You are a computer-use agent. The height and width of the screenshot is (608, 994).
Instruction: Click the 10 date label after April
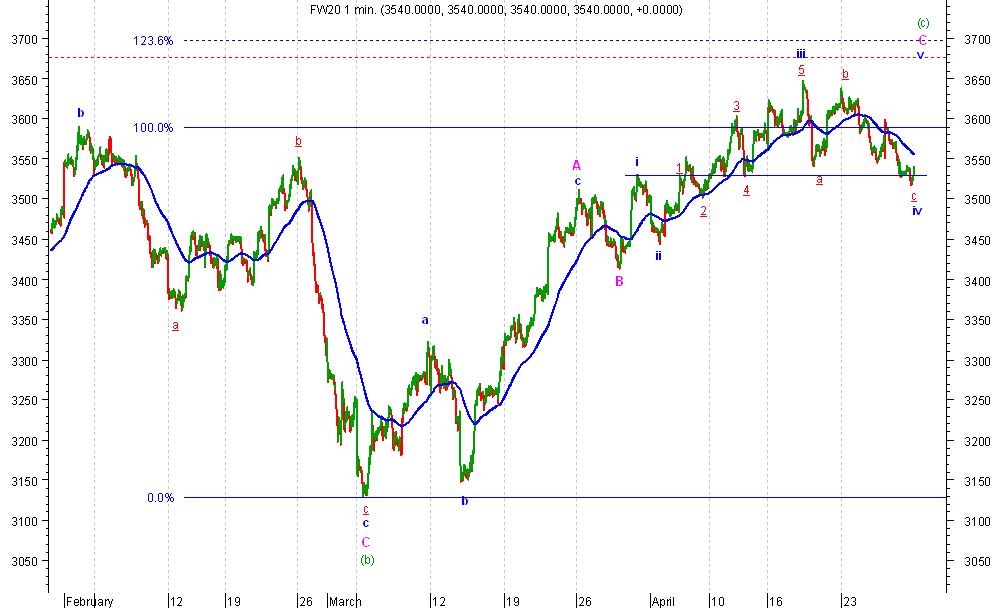[717, 601]
